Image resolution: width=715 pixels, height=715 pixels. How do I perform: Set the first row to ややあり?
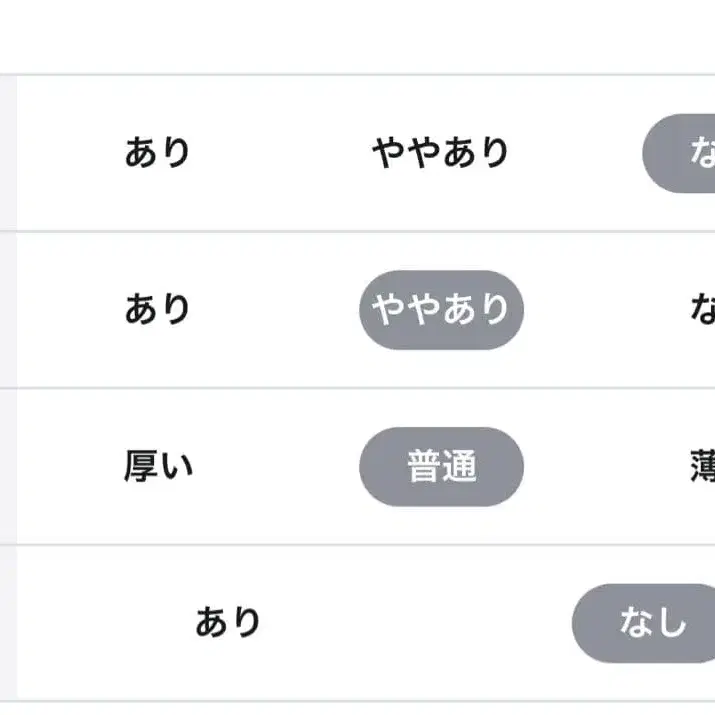(441, 153)
